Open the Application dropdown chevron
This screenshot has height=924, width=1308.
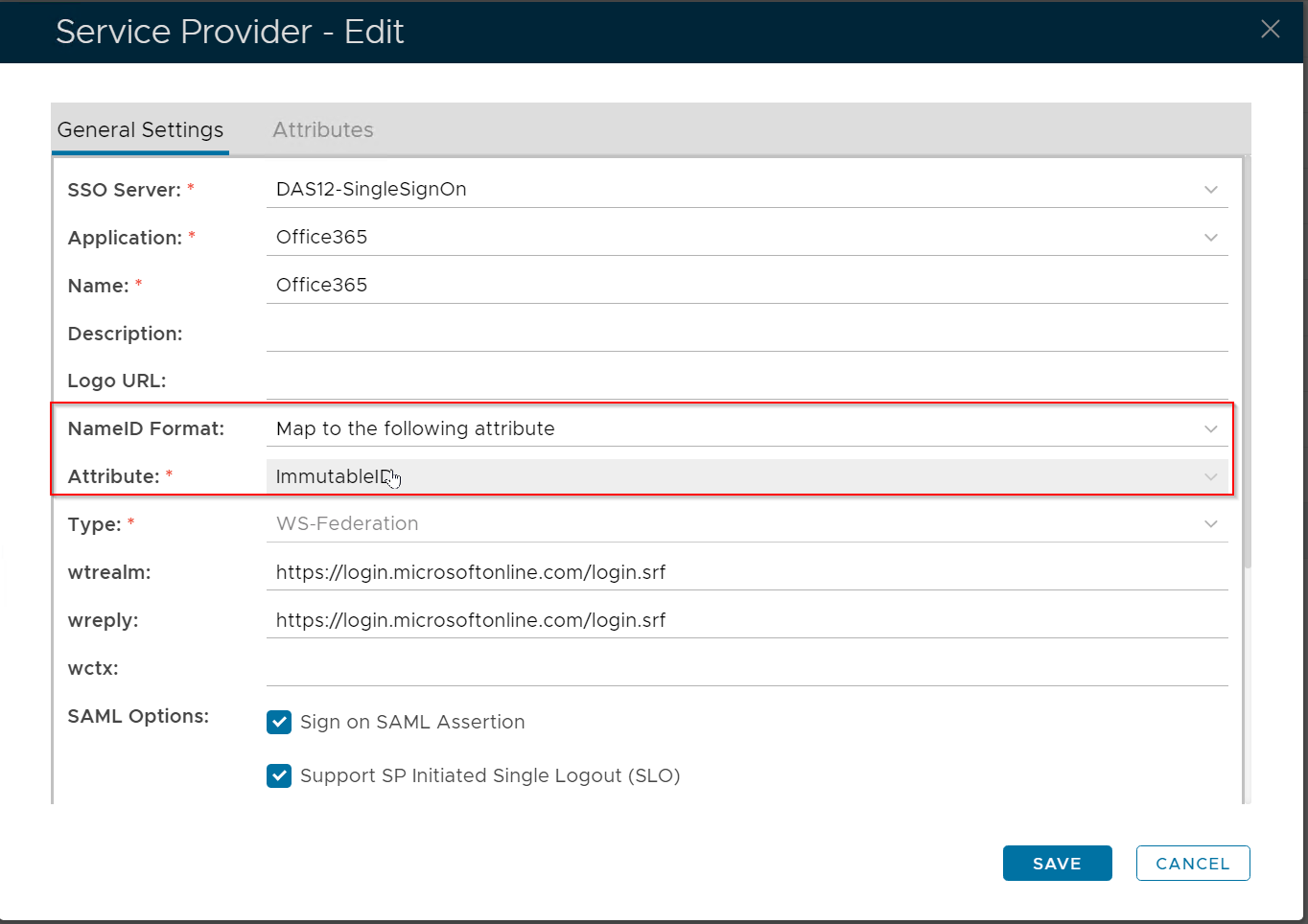click(1210, 238)
